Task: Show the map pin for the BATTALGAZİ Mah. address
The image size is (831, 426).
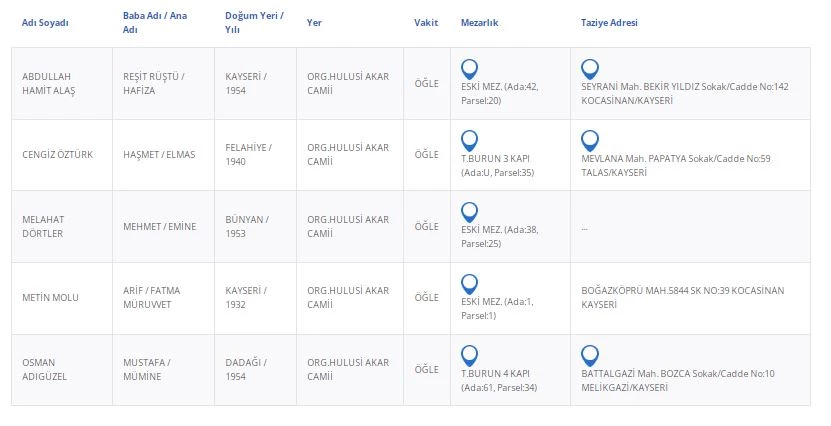Action: [x=590, y=355]
